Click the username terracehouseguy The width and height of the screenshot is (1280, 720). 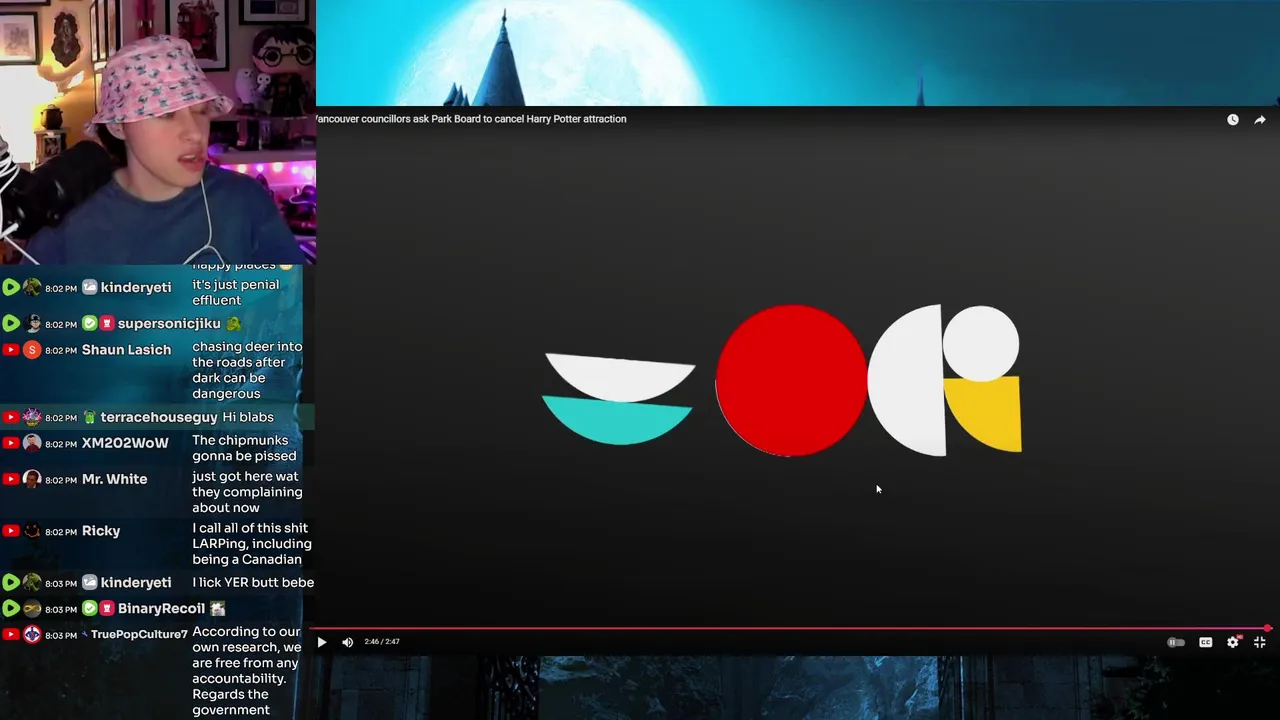click(159, 417)
